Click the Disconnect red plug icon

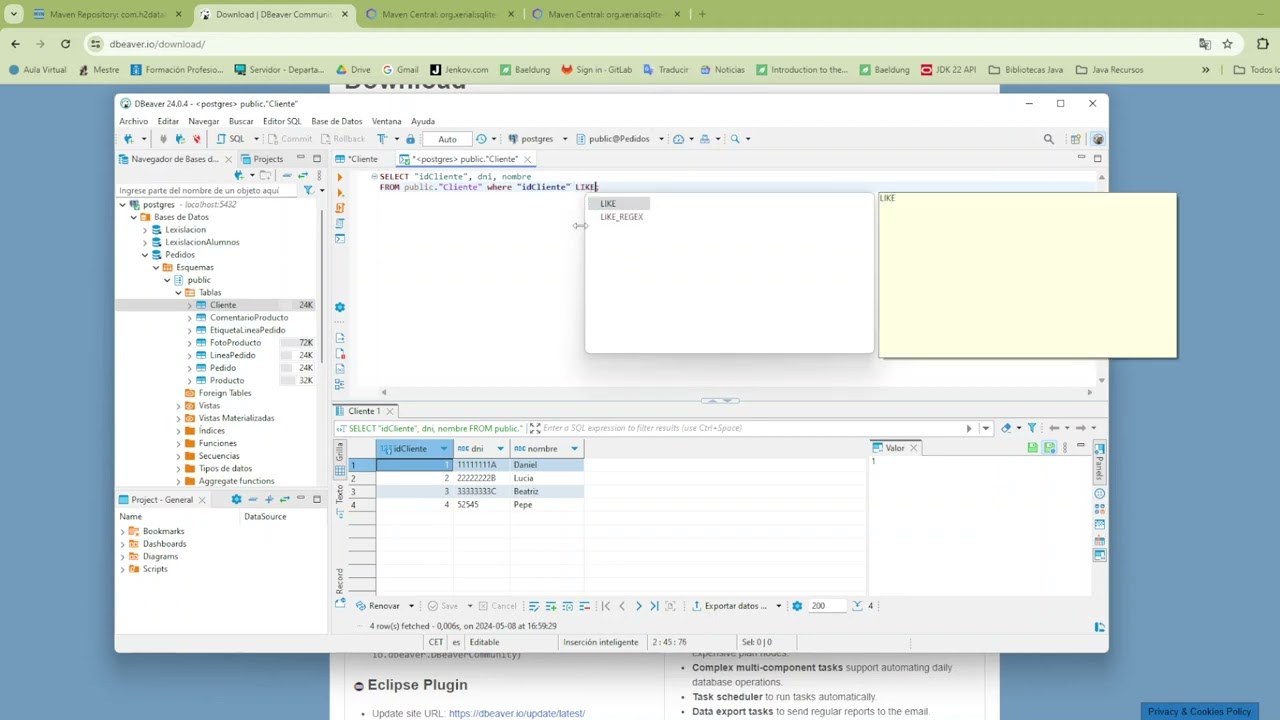point(196,139)
